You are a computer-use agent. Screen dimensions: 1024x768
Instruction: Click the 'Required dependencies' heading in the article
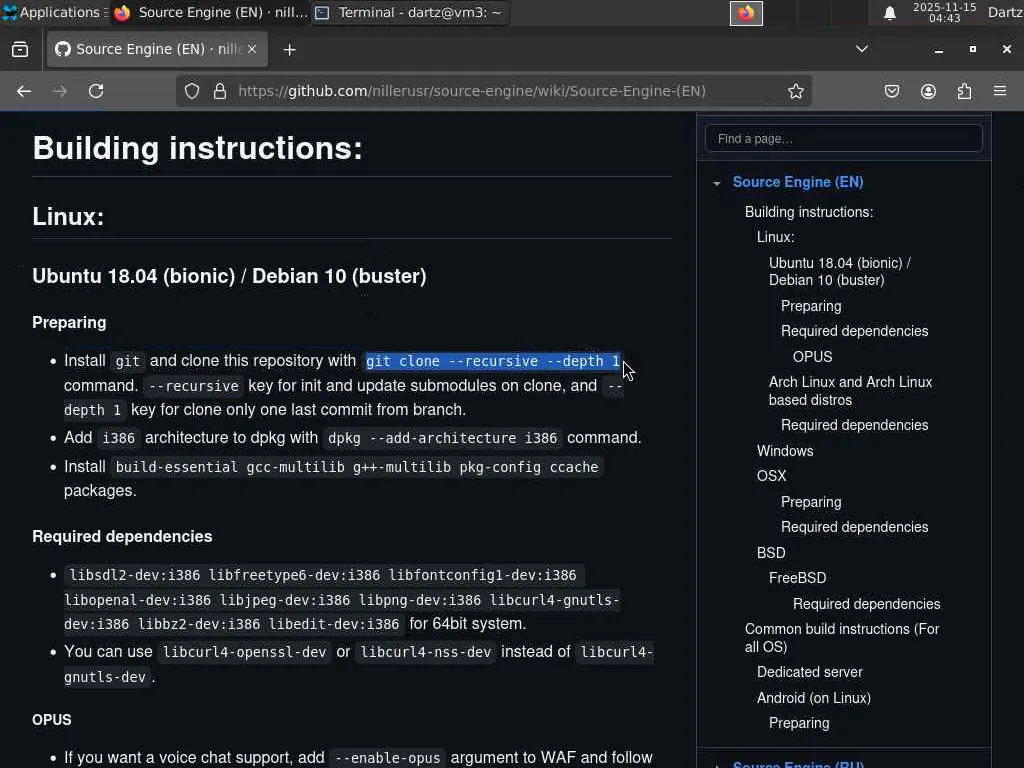pyautogui.click(x=122, y=536)
